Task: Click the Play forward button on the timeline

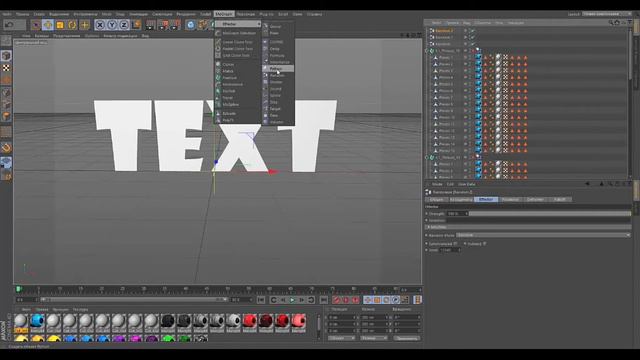Action: (x=292, y=300)
